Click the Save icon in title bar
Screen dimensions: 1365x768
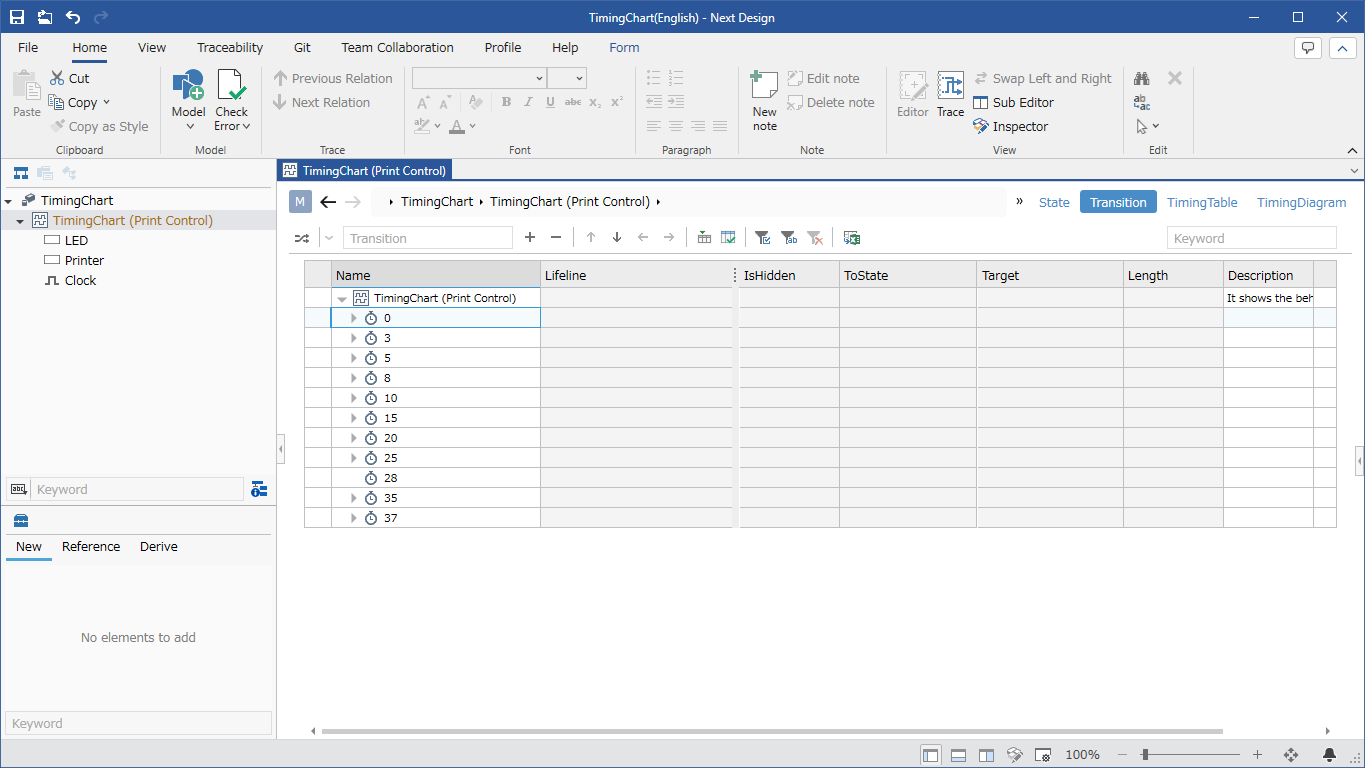17,17
